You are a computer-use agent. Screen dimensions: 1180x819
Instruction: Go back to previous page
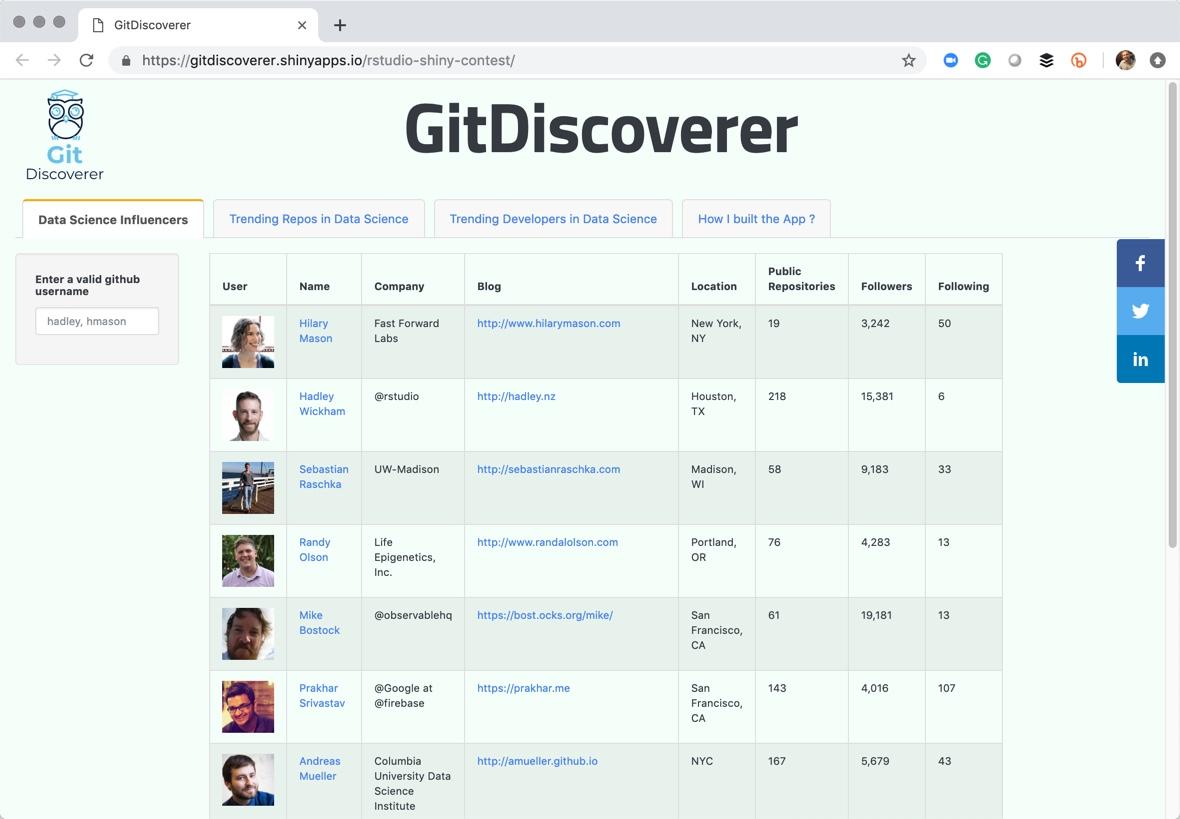click(23, 60)
